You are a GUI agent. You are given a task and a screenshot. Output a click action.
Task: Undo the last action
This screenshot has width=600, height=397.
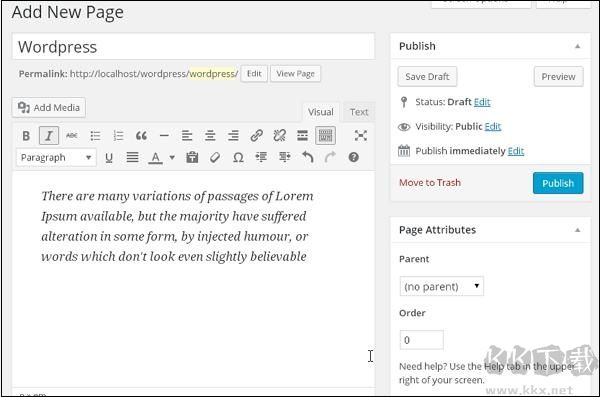[x=307, y=157]
